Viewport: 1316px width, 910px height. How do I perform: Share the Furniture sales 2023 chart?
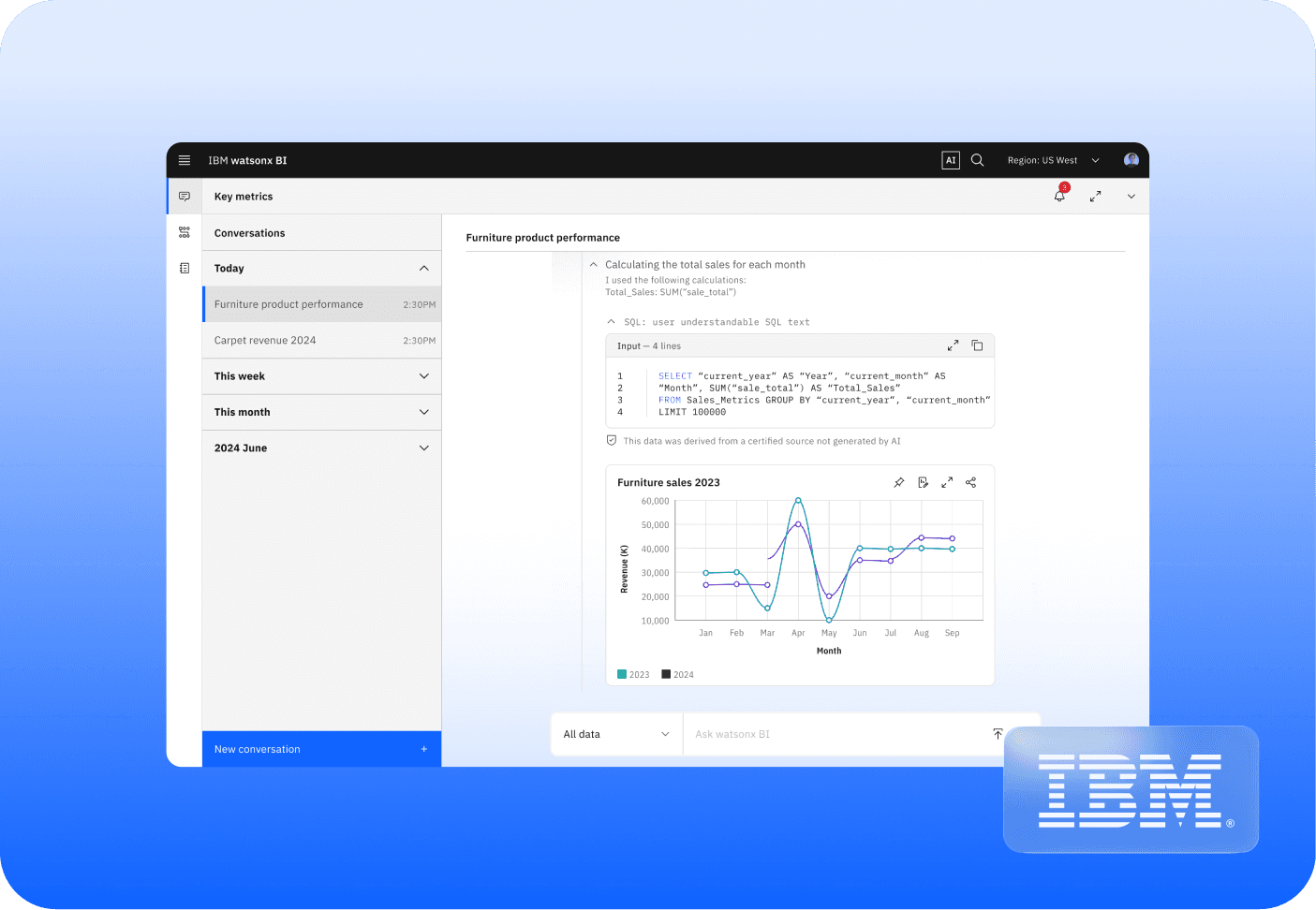971,482
